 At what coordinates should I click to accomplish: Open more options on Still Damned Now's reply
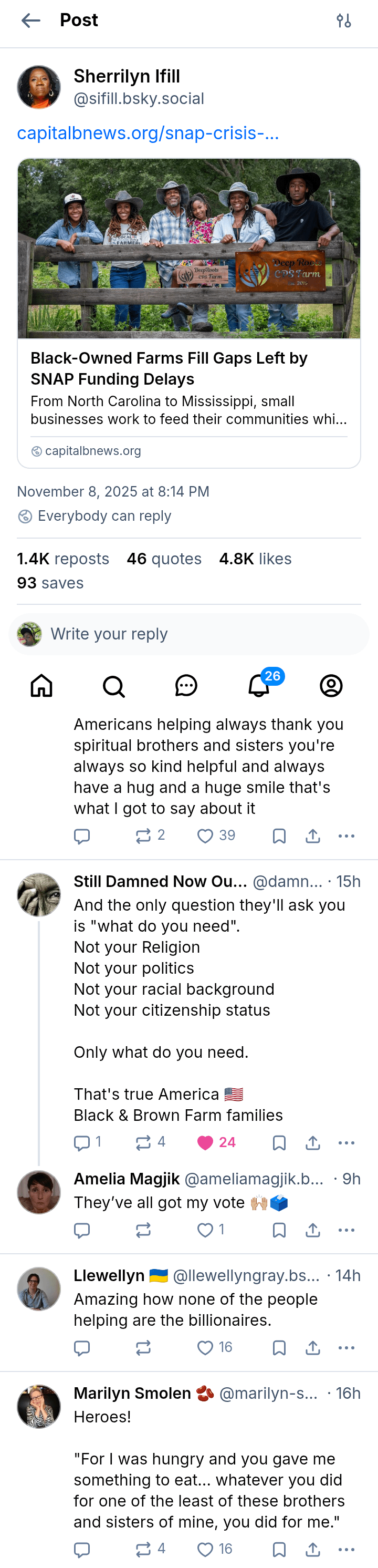(x=346, y=1142)
